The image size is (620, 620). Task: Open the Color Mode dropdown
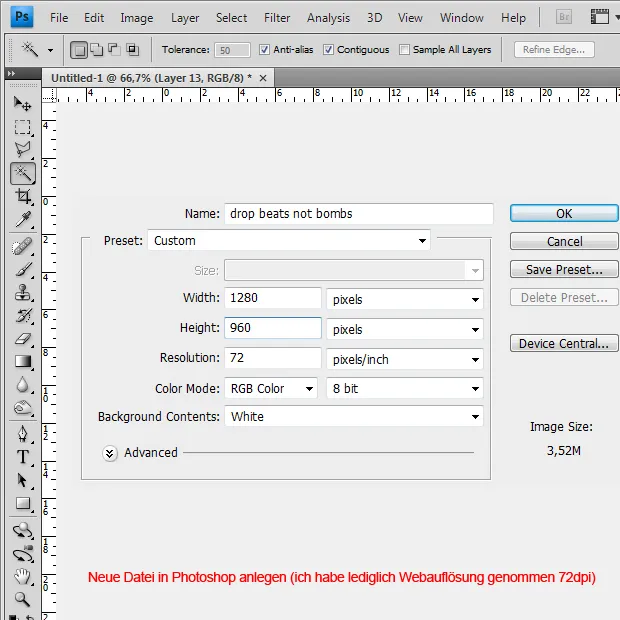[x=271, y=389]
